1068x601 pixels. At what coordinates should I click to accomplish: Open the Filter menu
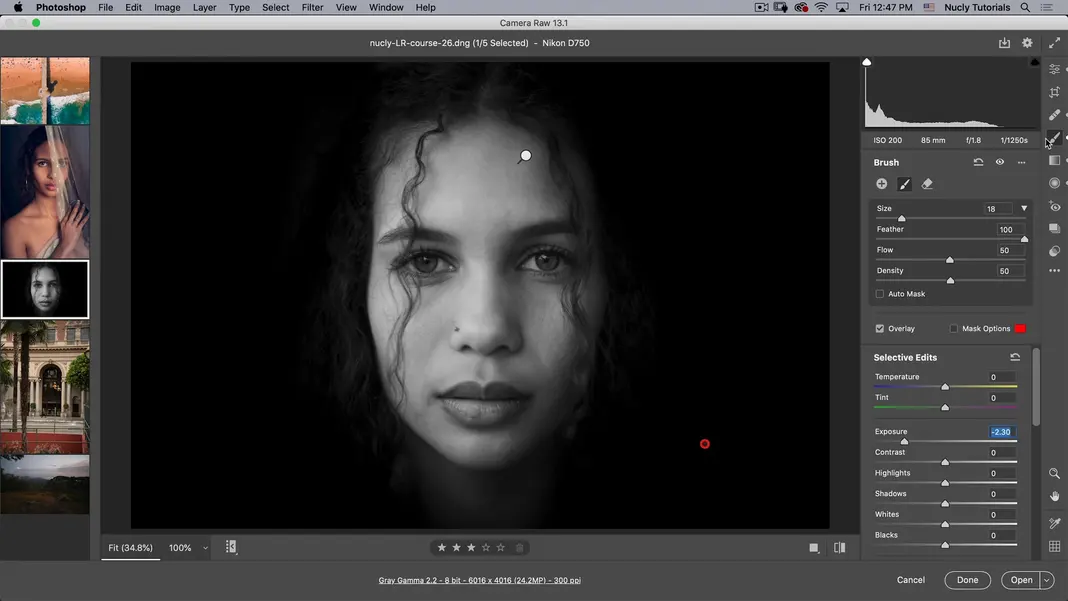(x=312, y=7)
